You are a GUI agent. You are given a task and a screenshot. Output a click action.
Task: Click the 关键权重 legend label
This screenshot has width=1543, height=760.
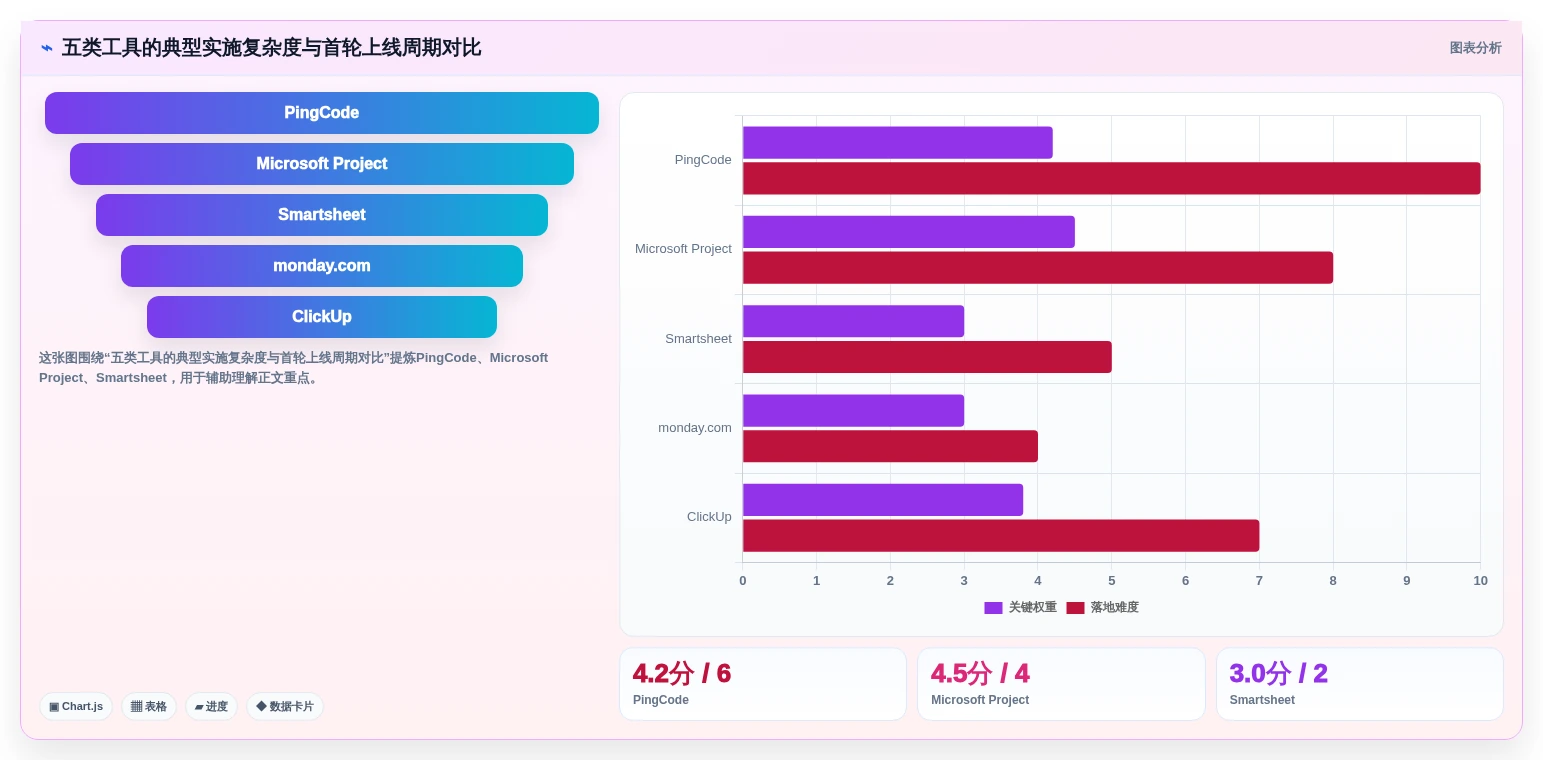pyautogui.click(x=1033, y=608)
